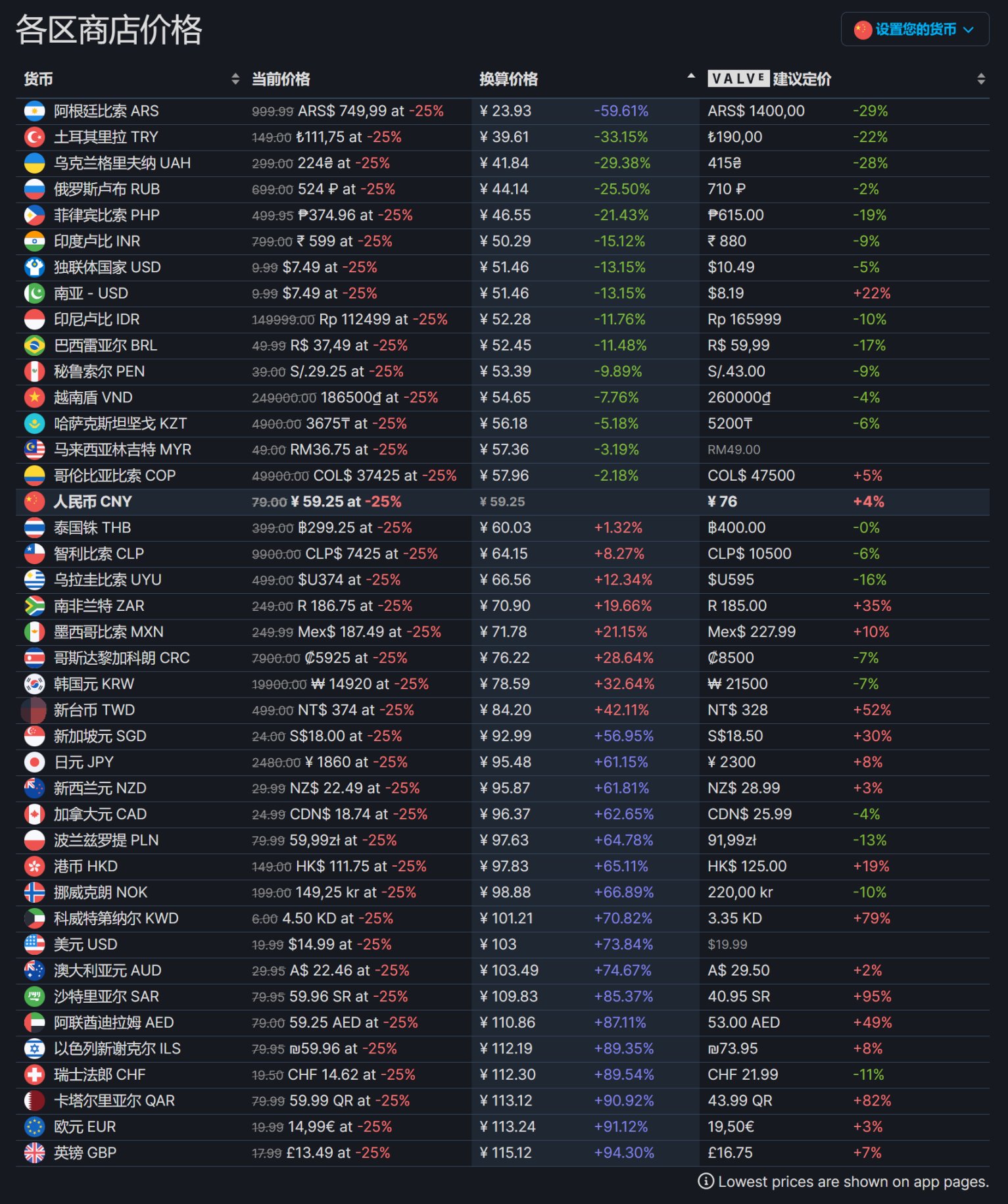The image size is (1008, 1204).
Task: Click the Australia flag icon
Action: [35, 971]
